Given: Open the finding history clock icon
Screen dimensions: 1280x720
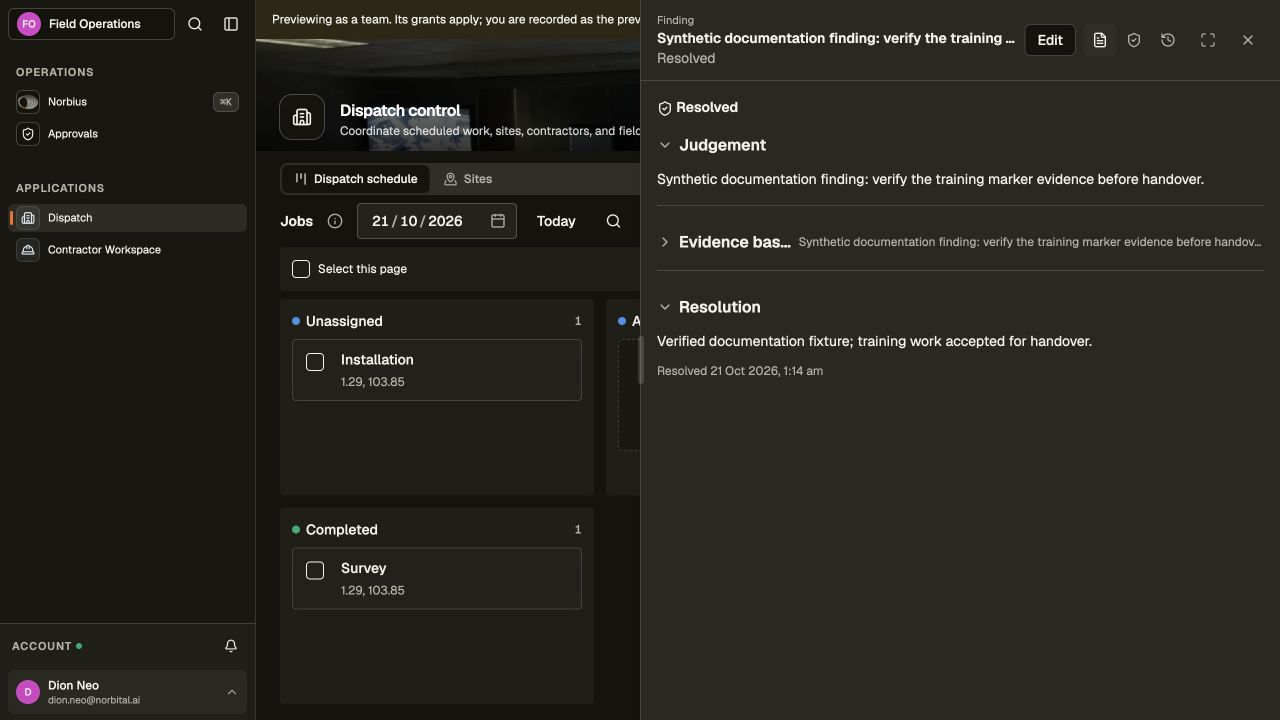Looking at the screenshot, I should 1168,40.
